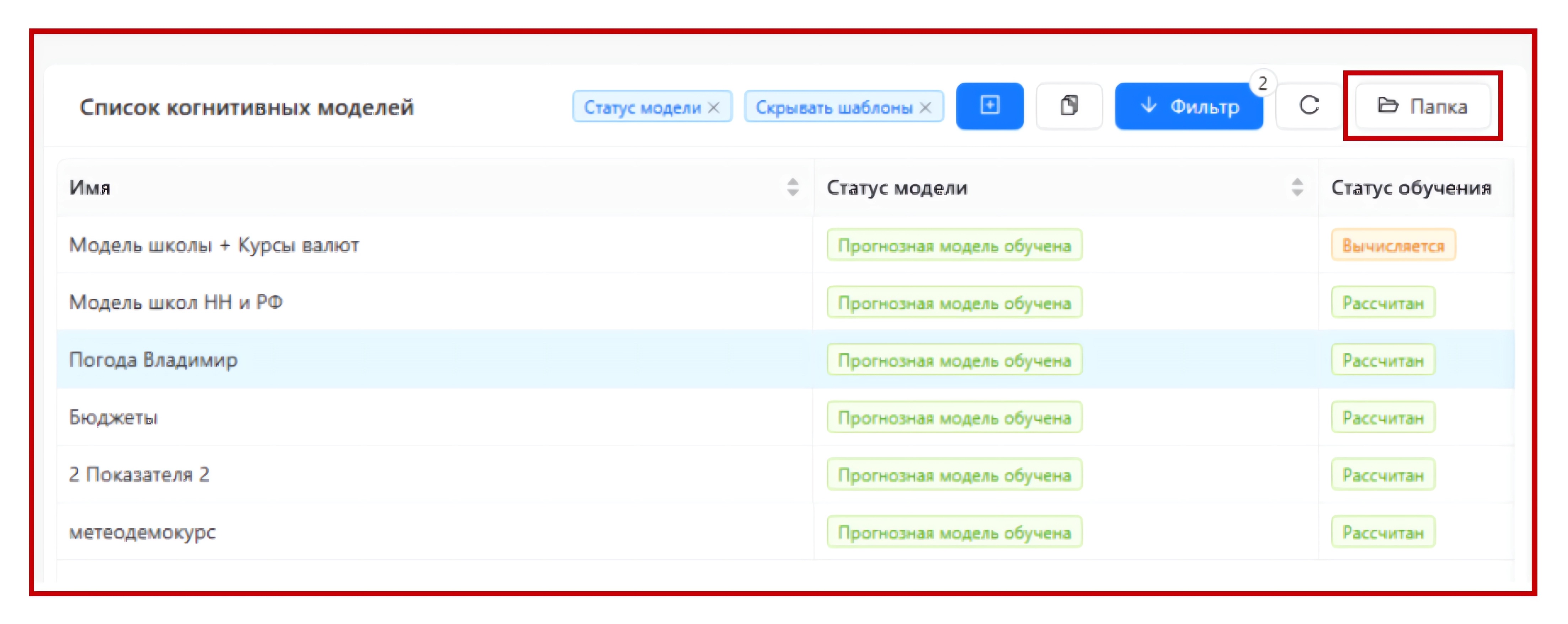
Task: Remove the 'Скрывать шаблоны' filter tag
Action: click(925, 108)
